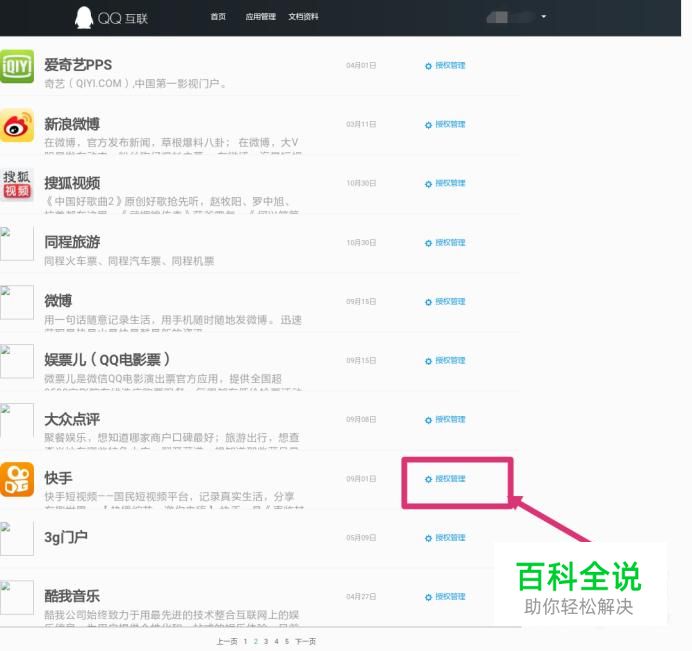The width and height of the screenshot is (692, 651).
Task: Select the 快手 app title
Action: [58, 478]
